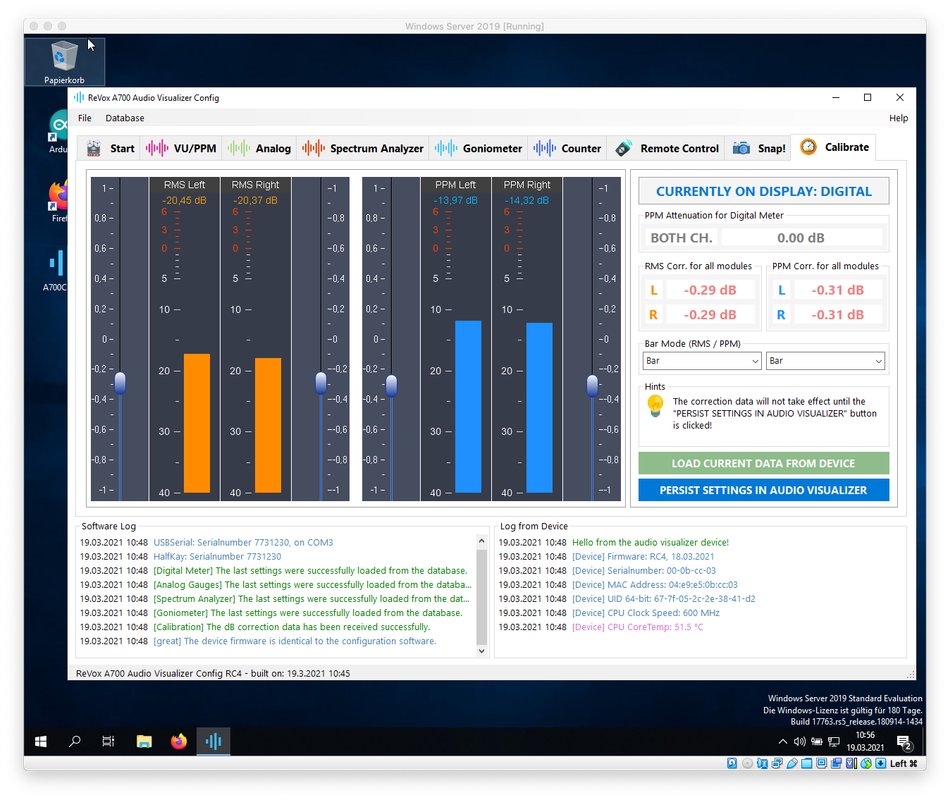Open the A700C desktop shortcut
The image size is (950, 800).
point(55,271)
